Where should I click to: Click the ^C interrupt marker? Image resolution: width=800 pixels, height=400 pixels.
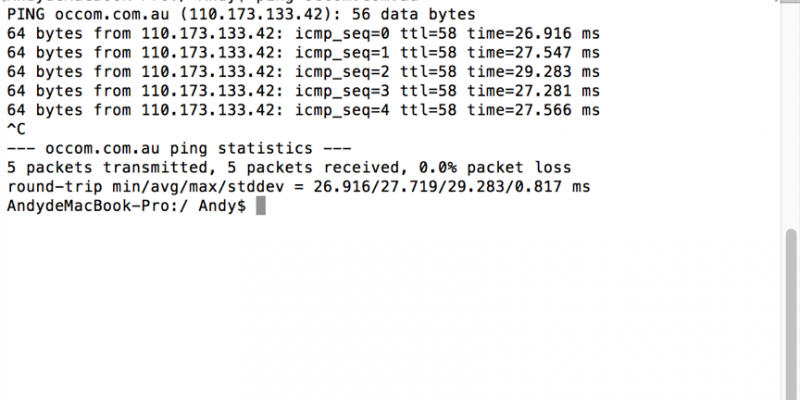coord(16,130)
